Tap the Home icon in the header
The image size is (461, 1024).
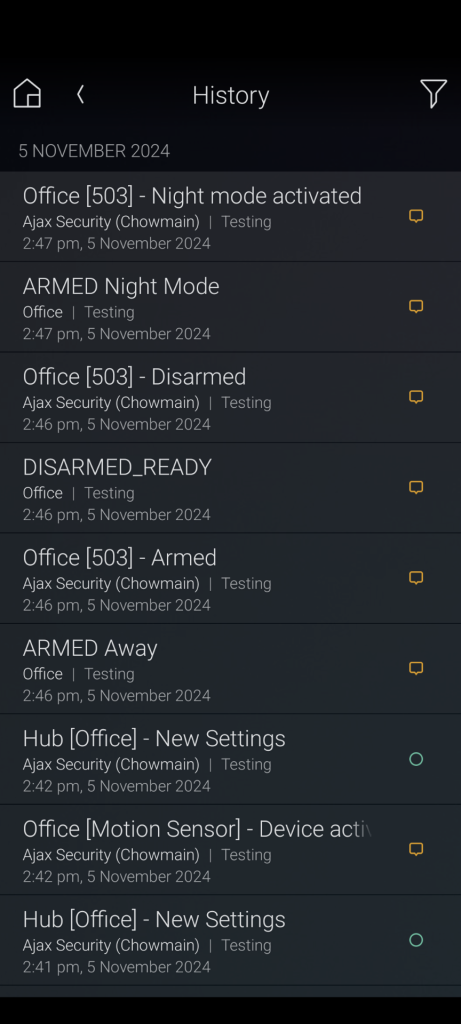[27, 94]
